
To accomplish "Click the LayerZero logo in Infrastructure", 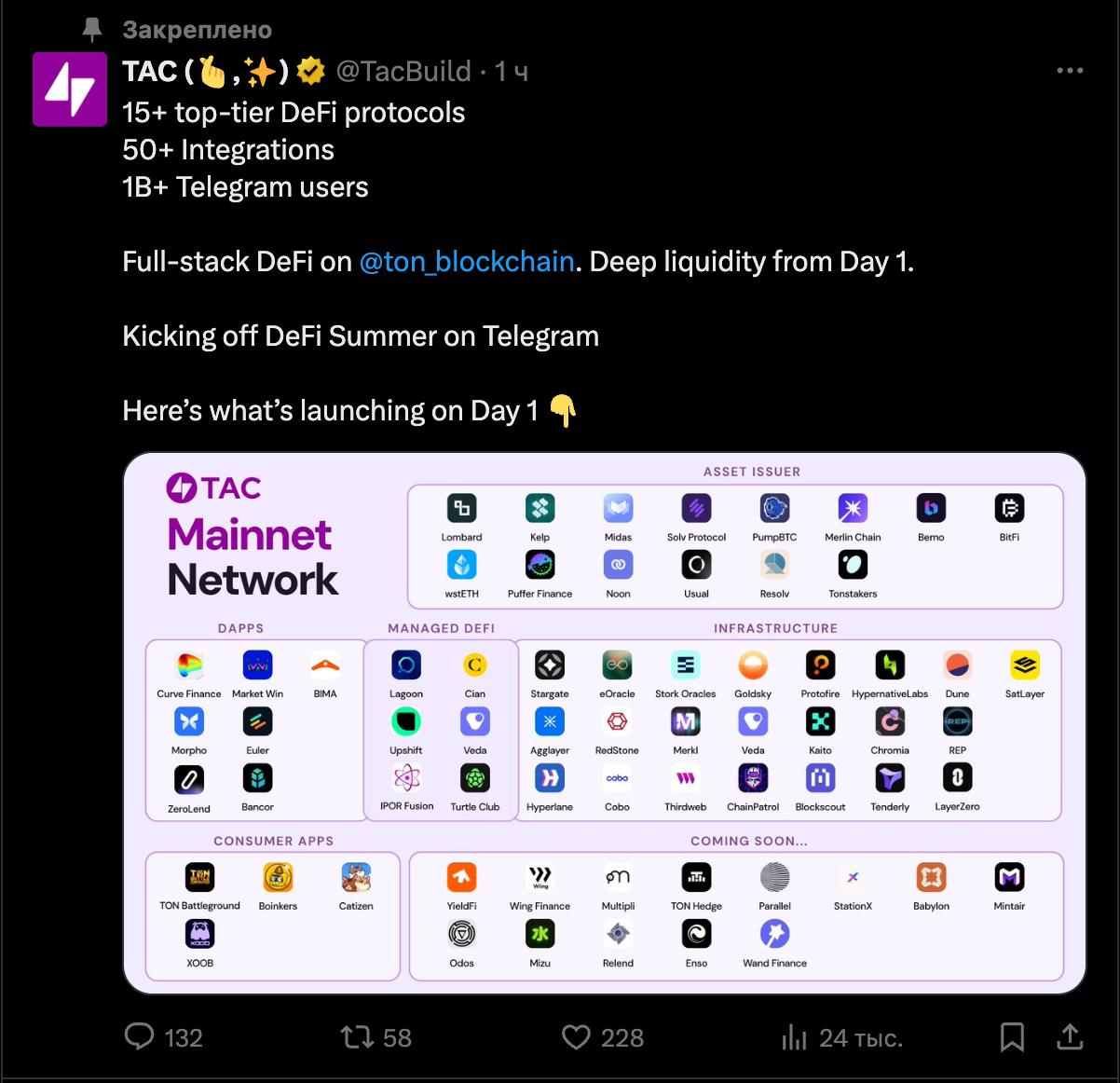I will point(958,778).
